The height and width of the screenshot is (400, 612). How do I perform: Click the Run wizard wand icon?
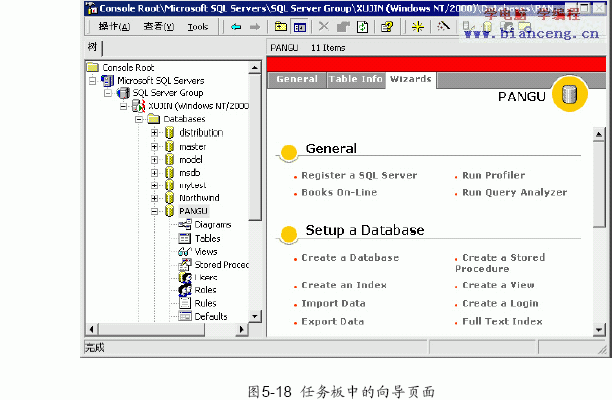click(x=443, y=26)
